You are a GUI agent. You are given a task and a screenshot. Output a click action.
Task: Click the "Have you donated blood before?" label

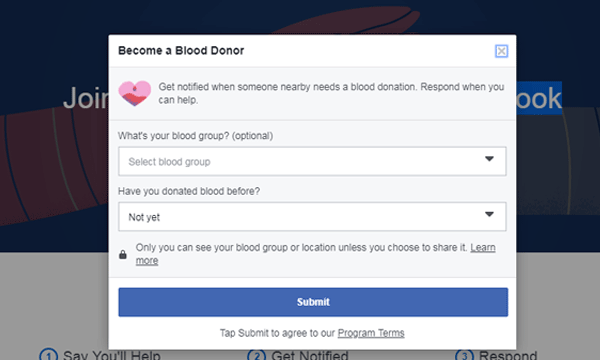click(x=189, y=191)
